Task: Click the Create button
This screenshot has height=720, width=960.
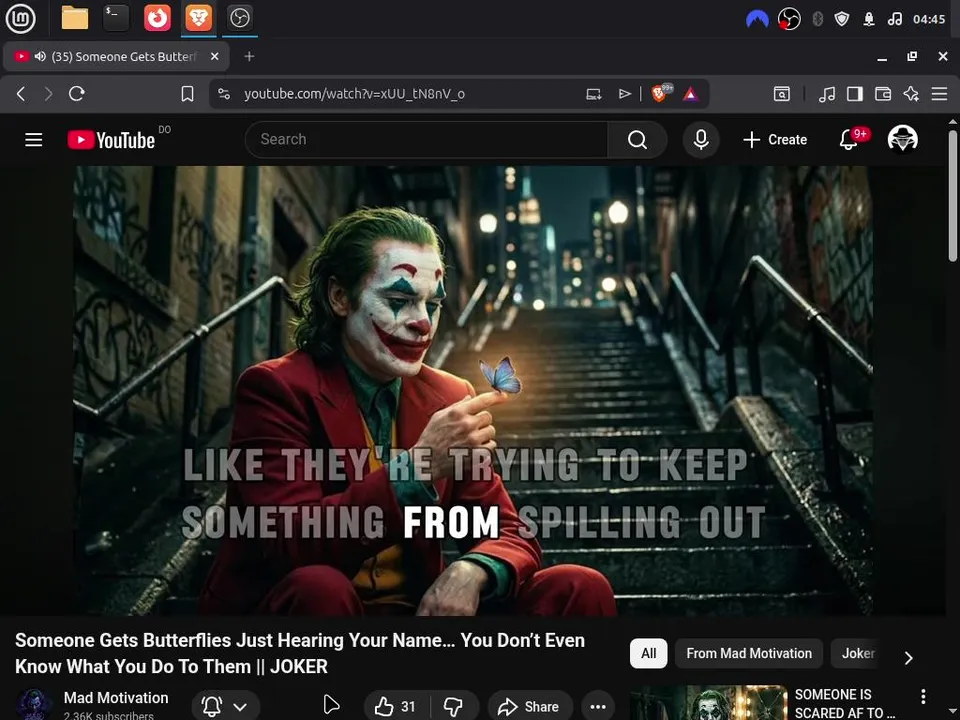Action: click(x=775, y=140)
